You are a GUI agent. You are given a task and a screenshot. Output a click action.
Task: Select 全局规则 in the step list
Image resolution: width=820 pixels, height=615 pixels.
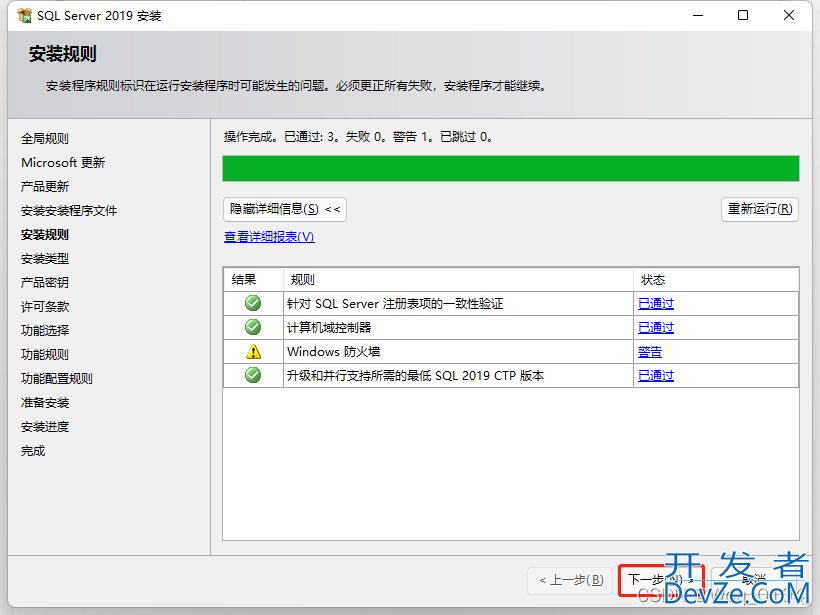click(45, 139)
